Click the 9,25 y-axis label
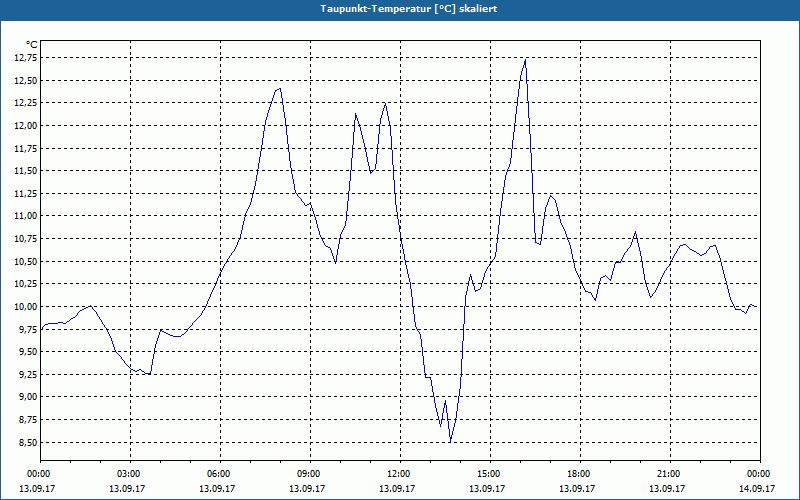 [x=28, y=374]
